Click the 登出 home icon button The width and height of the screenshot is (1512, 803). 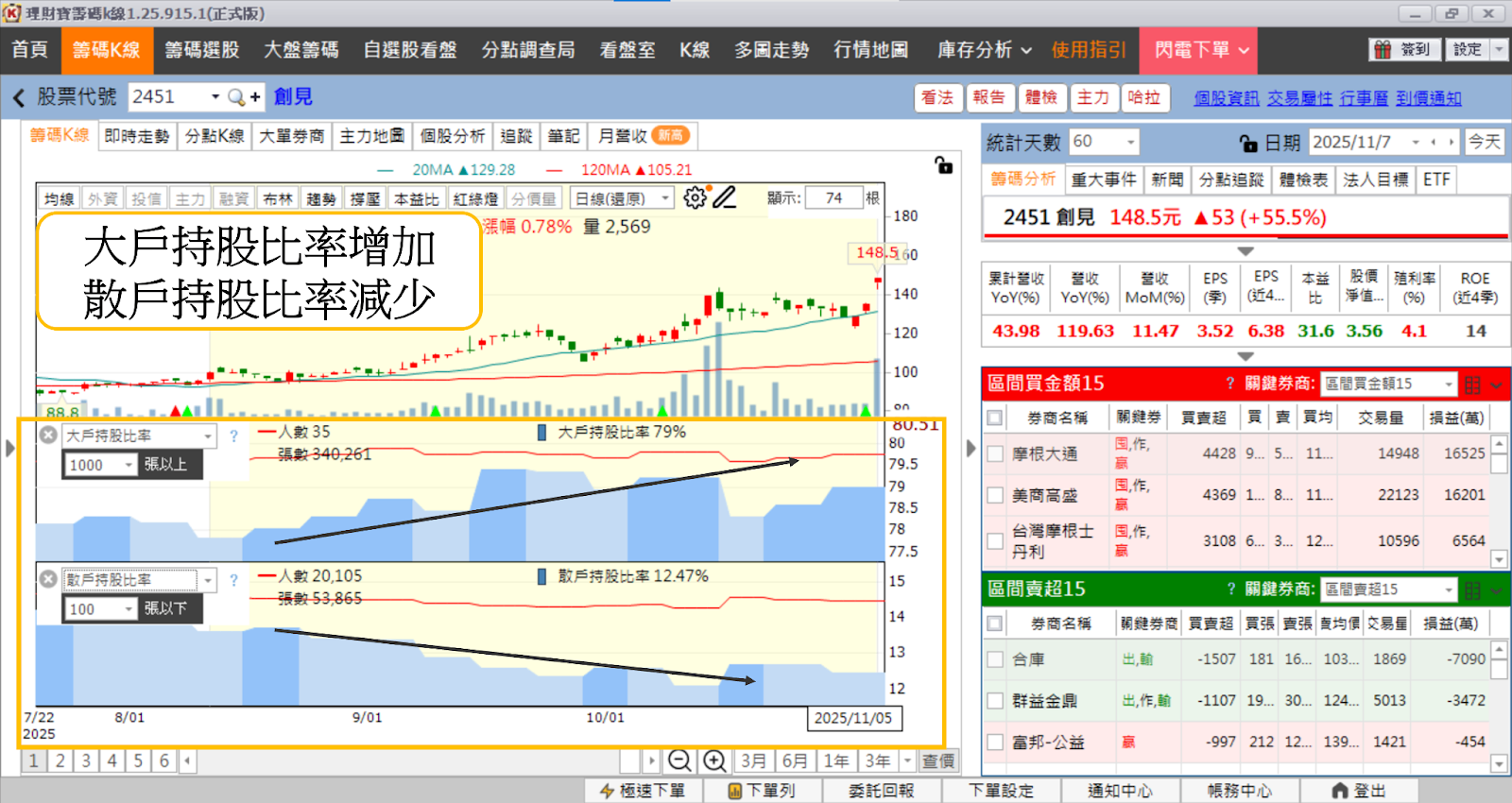coord(1358,791)
